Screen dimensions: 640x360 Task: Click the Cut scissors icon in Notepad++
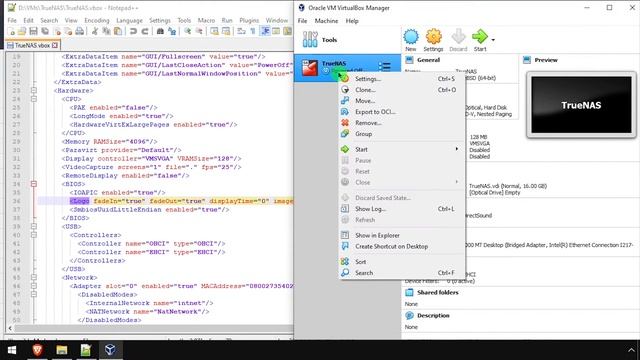pyautogui.click(x=95, y=31)
